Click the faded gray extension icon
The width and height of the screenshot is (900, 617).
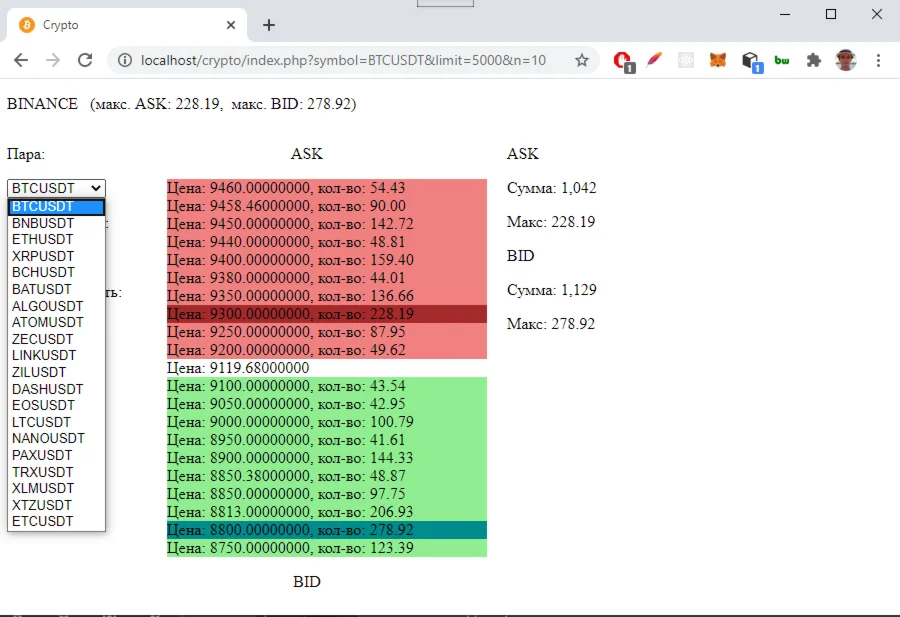click(x=685, y=60)
